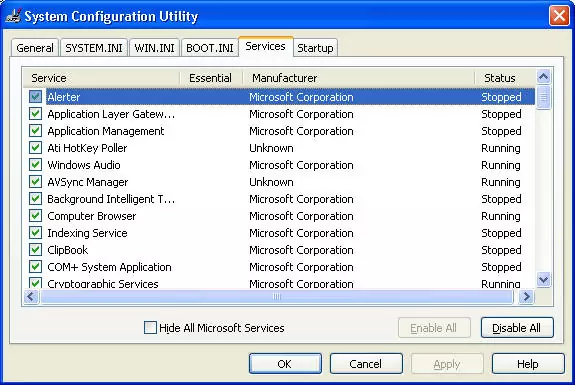Uncheck COM+ System Application checkbox

click(x=36, y=267)
